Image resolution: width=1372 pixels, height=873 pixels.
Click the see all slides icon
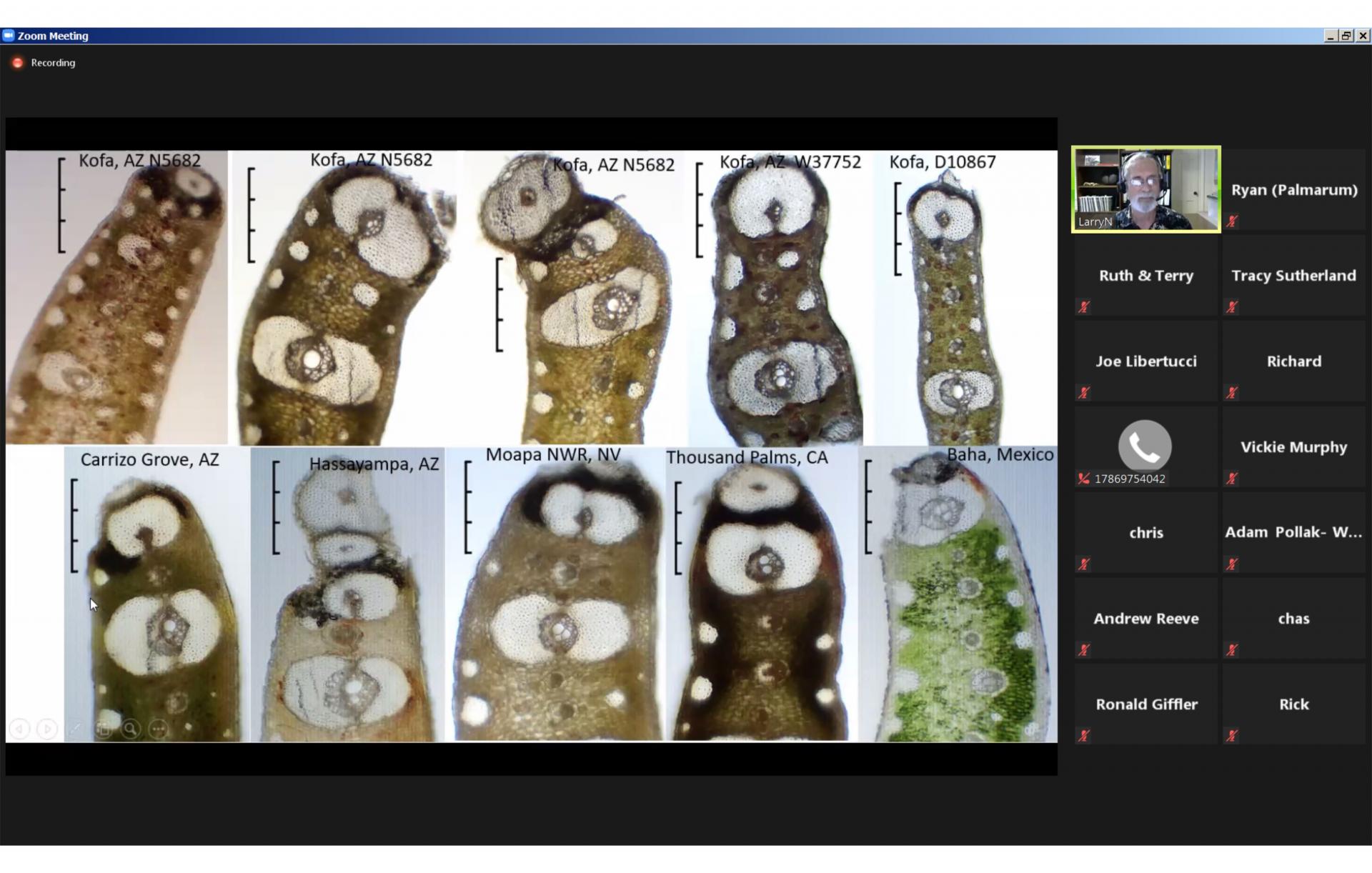click(104, 729)
